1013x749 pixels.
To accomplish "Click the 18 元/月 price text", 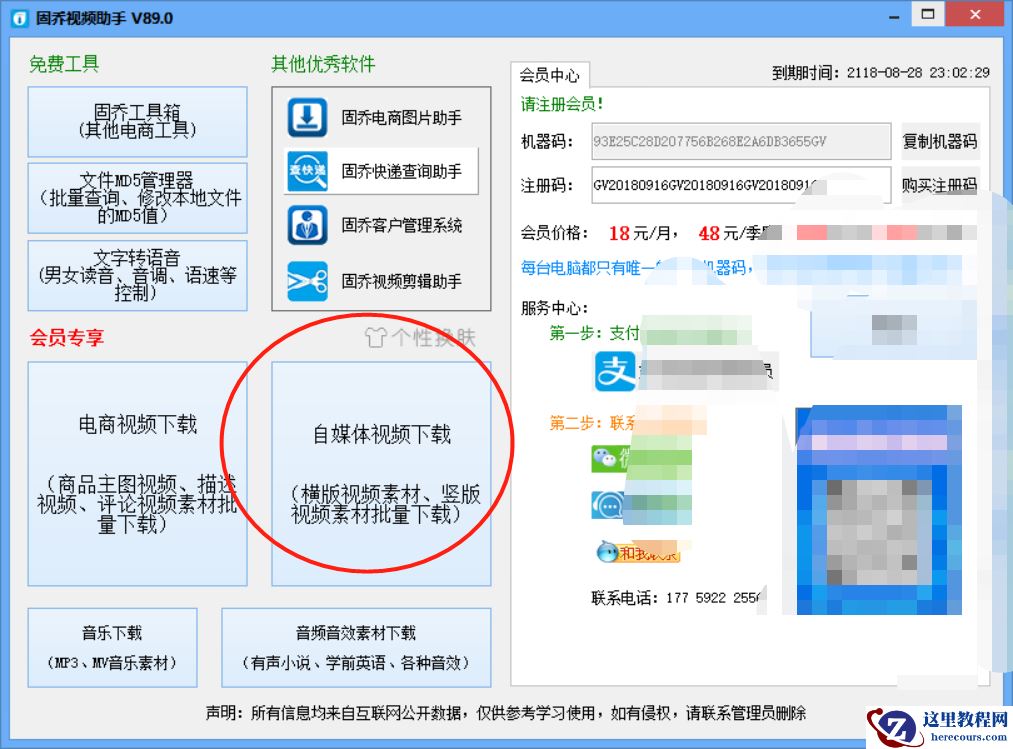I will tap(643, 233).
